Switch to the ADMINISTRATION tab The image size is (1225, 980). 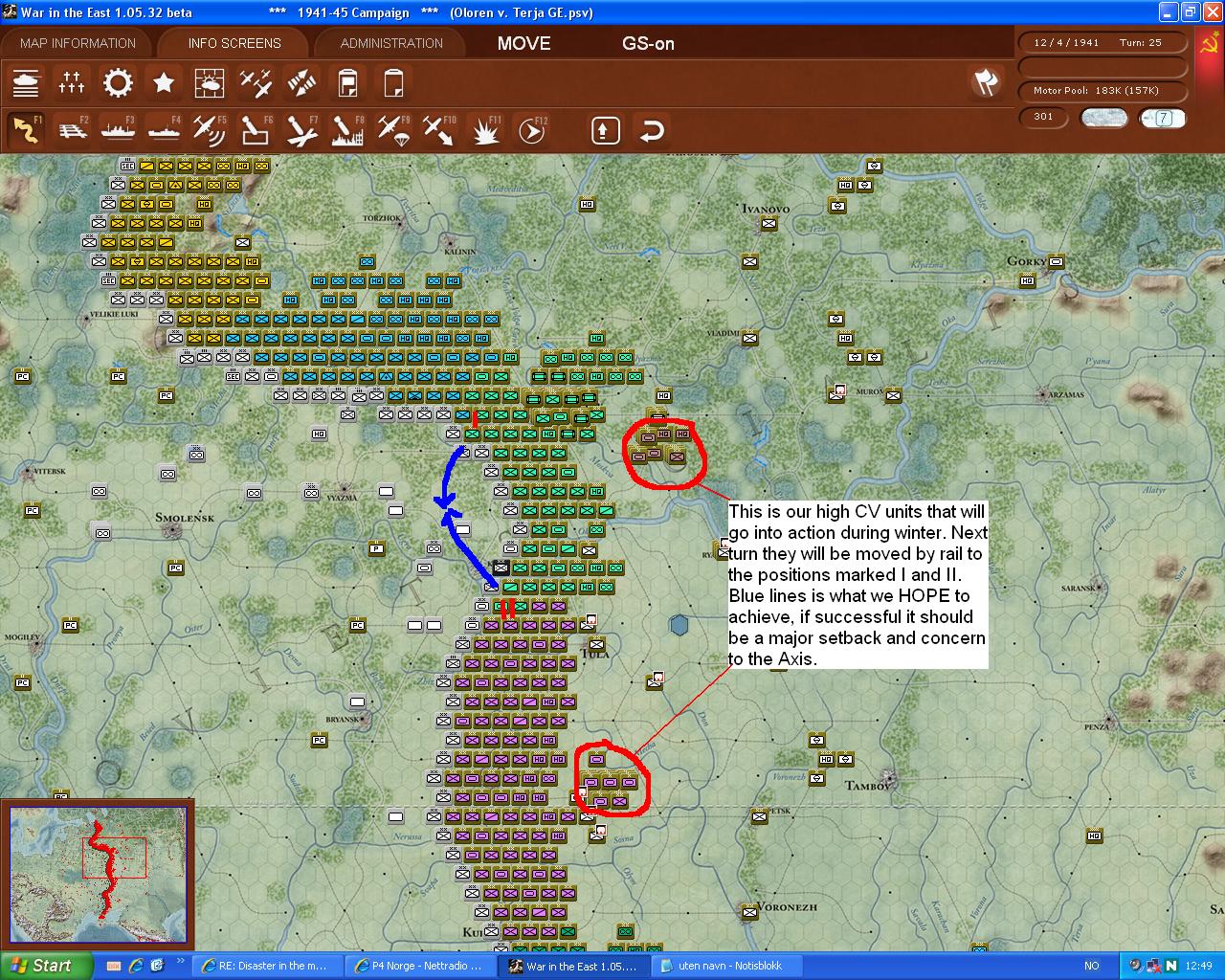pyautogui.click(x=391, y=43)
